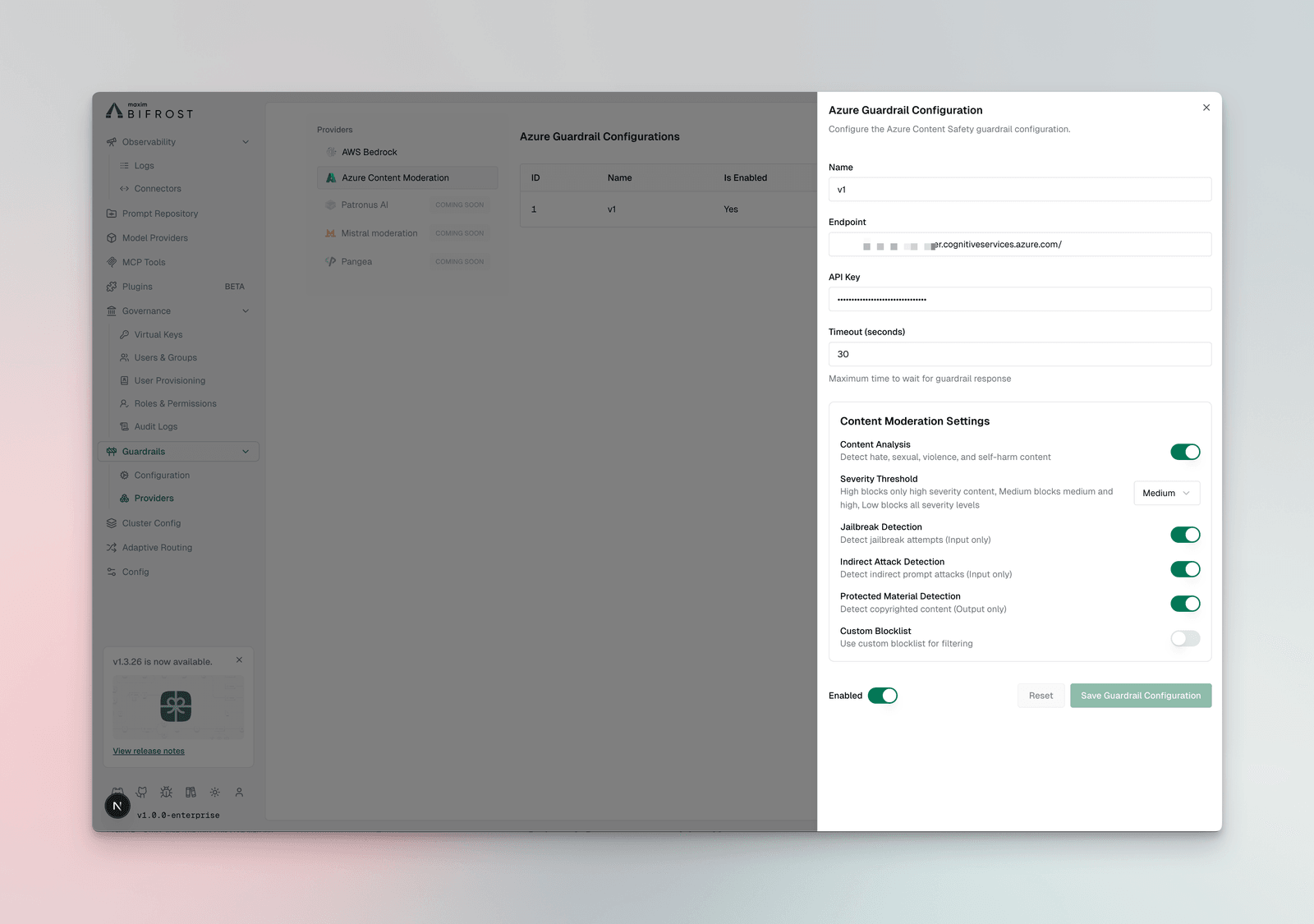Toggle the Enabled switch at panel bottom
This screenshot has width=1314, height=924.
coord(883,696)
